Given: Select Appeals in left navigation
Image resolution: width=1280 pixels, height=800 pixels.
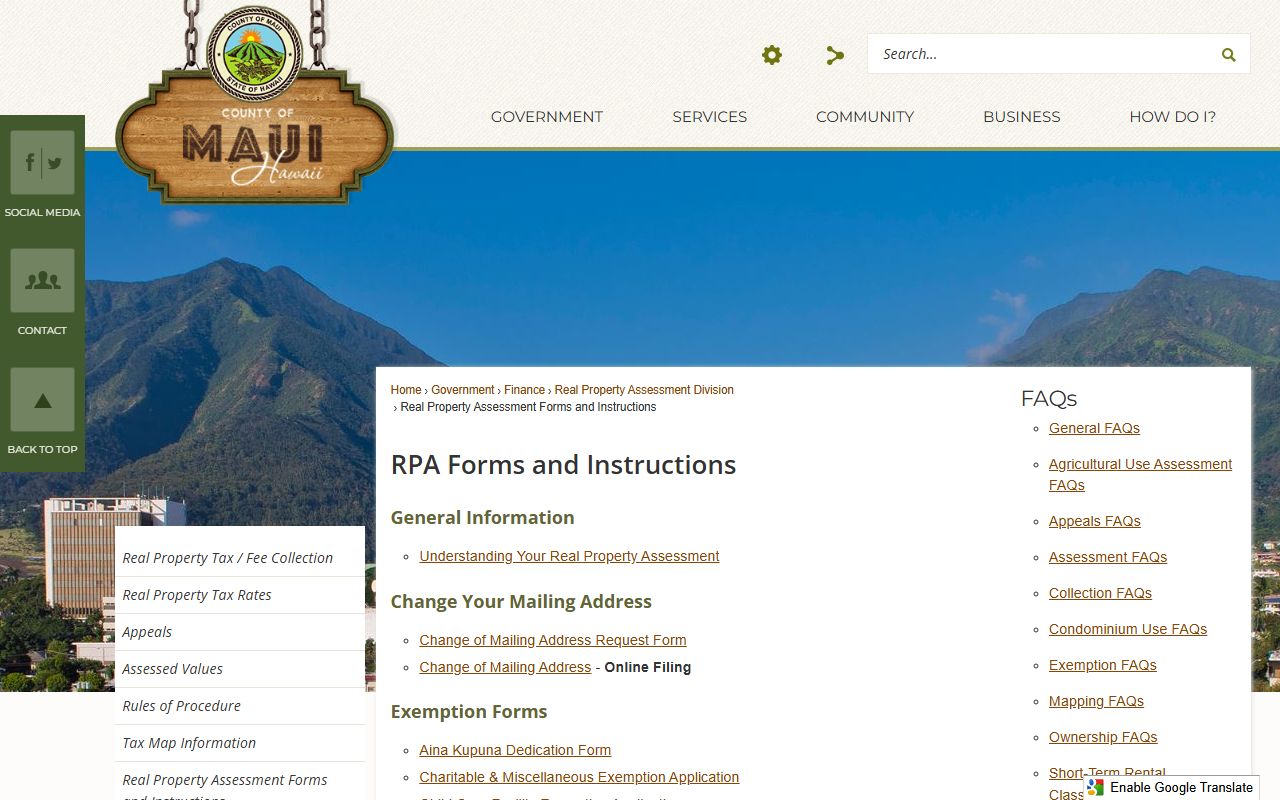Looking at the screenshot, I should [x=240, y=632].
